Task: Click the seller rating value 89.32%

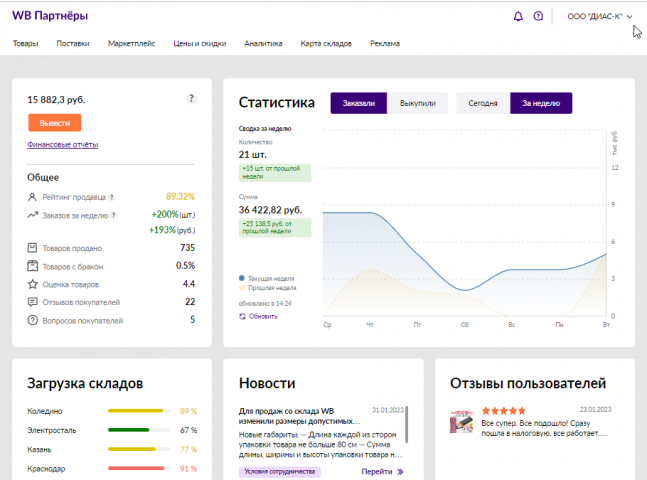Action: point(180,196)
